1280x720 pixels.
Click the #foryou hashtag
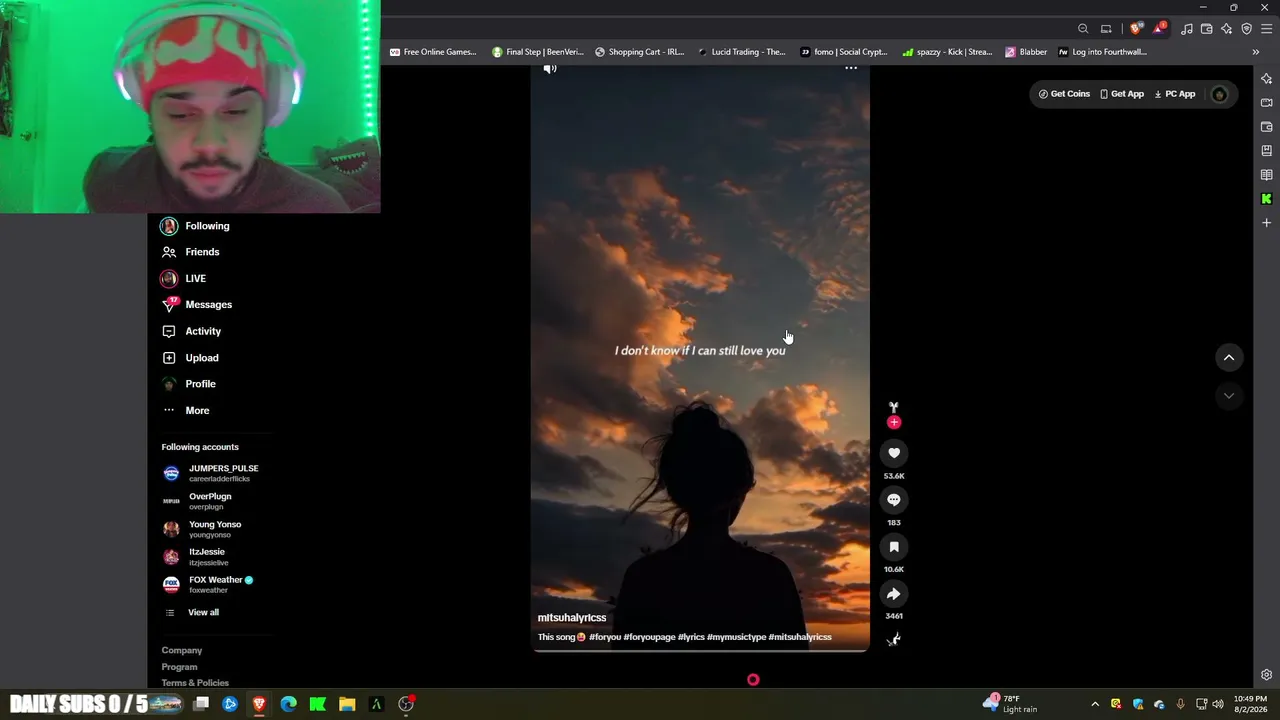(x=605, y=637)
